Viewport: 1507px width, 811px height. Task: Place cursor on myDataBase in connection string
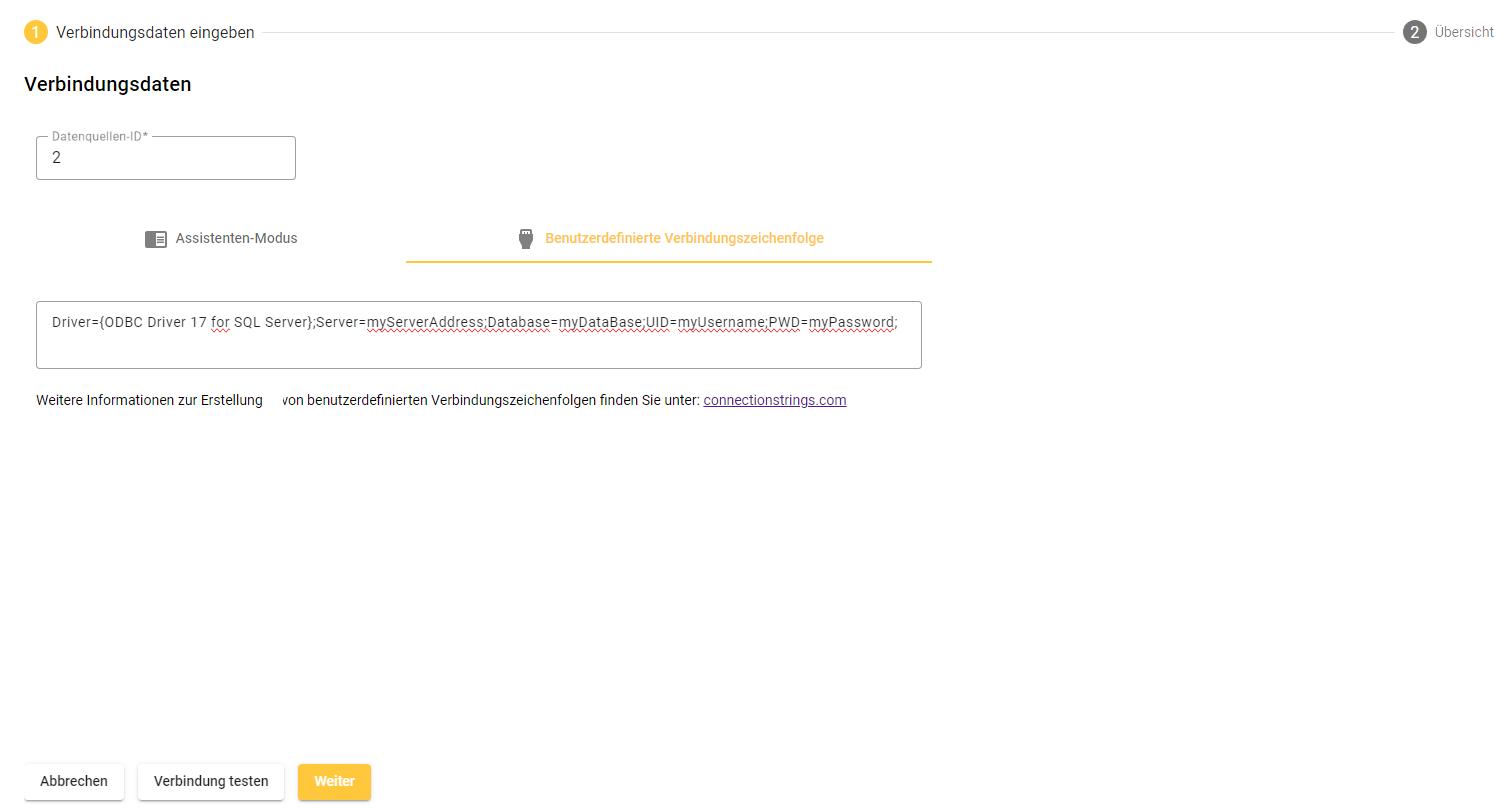600,323
